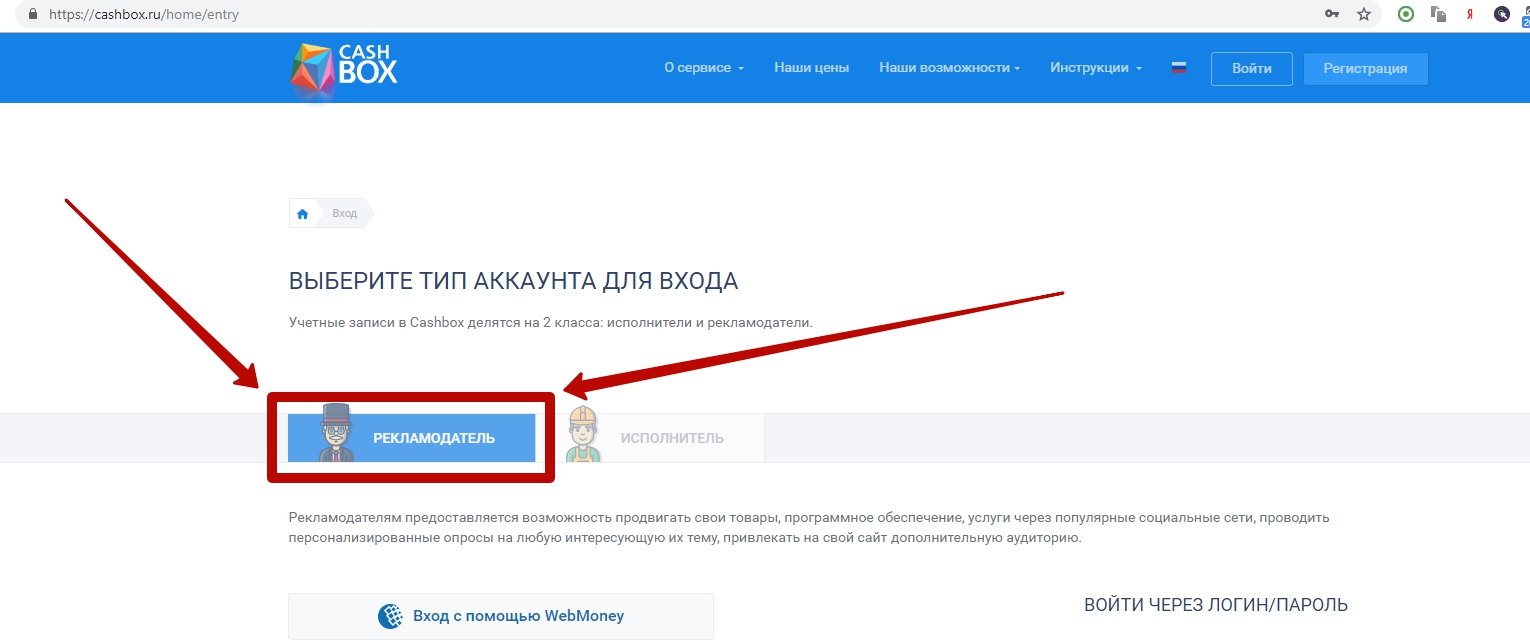Expand the 'О сервисе' dropdown menu
This screenshot has width=1530, height=644.
click(704, 68)
